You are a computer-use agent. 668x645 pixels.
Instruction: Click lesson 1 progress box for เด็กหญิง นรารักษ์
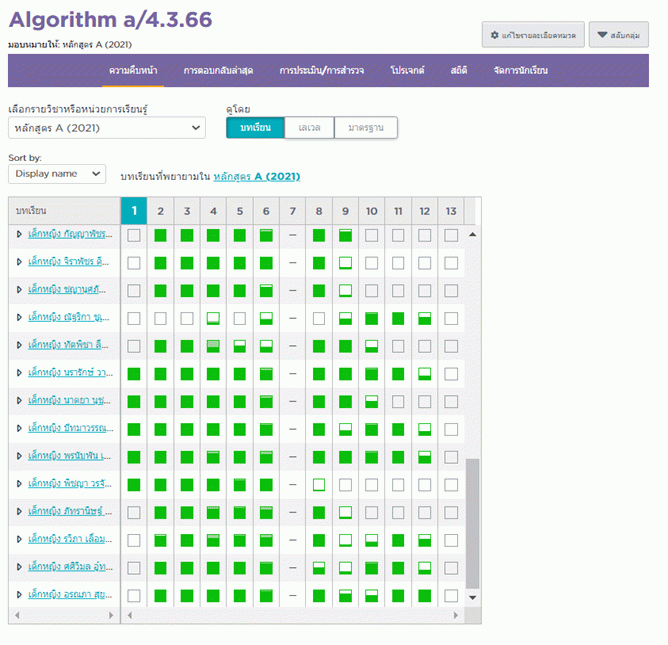coord(134,374)
